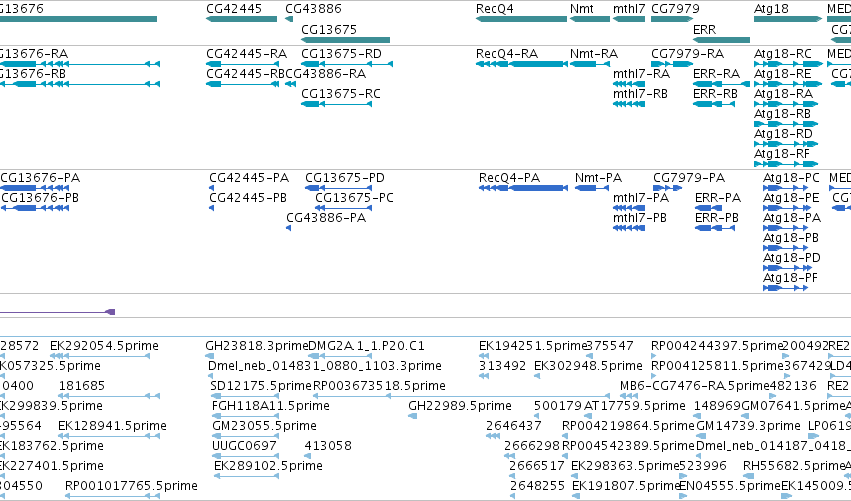Click the ERR gene bar

722,40
